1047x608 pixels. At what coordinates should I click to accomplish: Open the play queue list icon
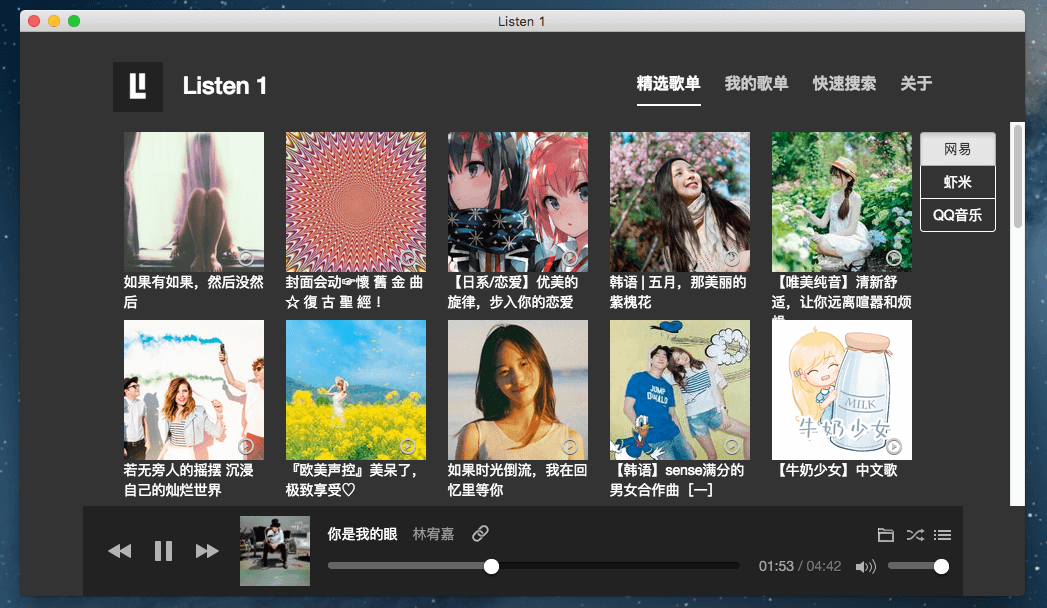pyautogui.click(x=942, y=534)
